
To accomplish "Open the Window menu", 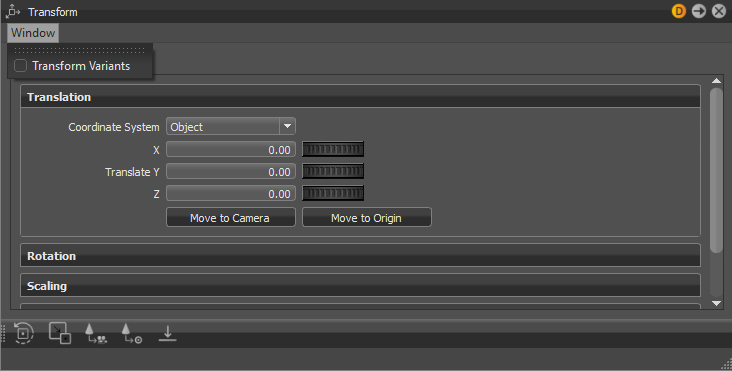I will click(33, 33).
